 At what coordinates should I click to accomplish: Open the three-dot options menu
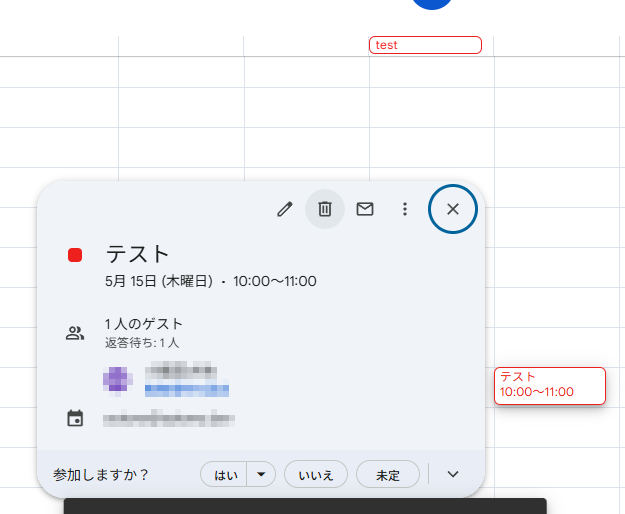click(x=405, y=209)
